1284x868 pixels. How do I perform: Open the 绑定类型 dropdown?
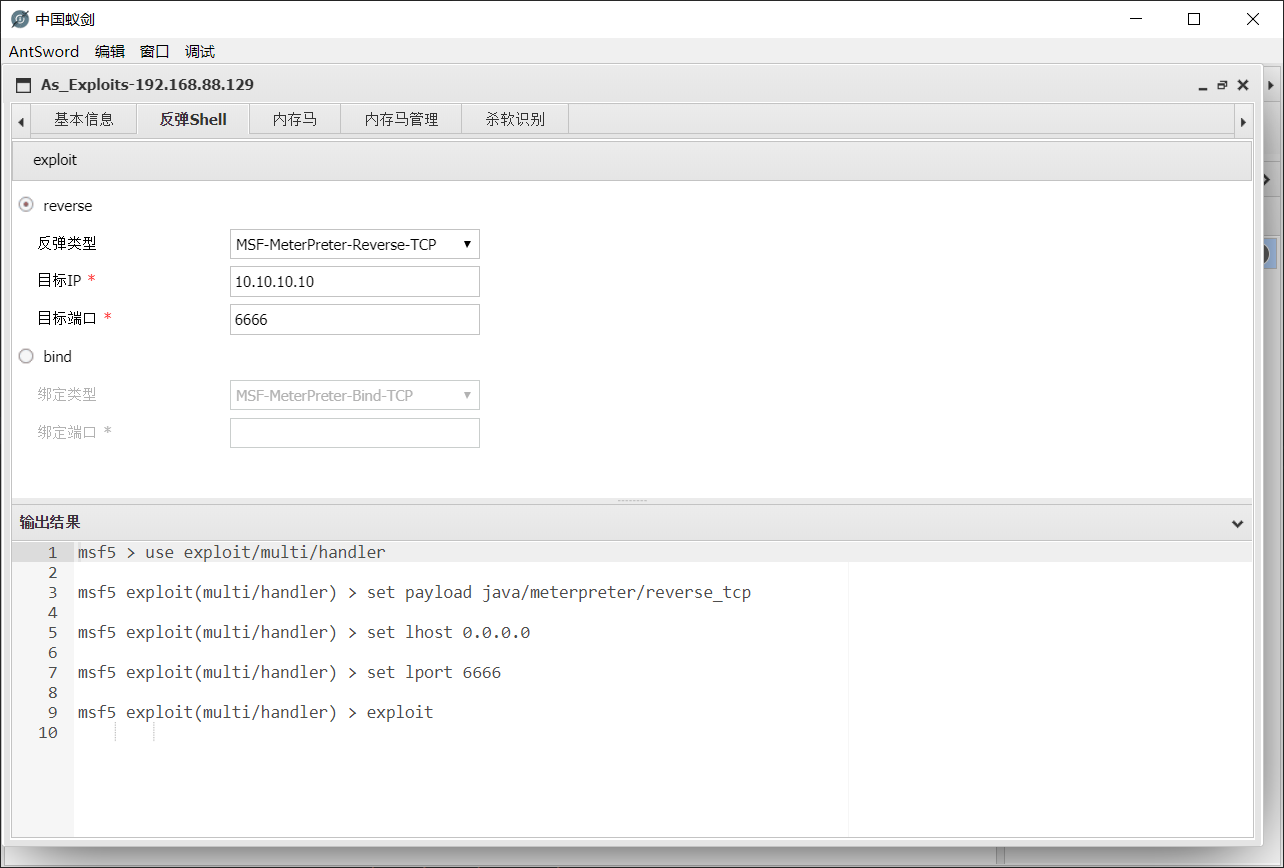tap(355, 395)
